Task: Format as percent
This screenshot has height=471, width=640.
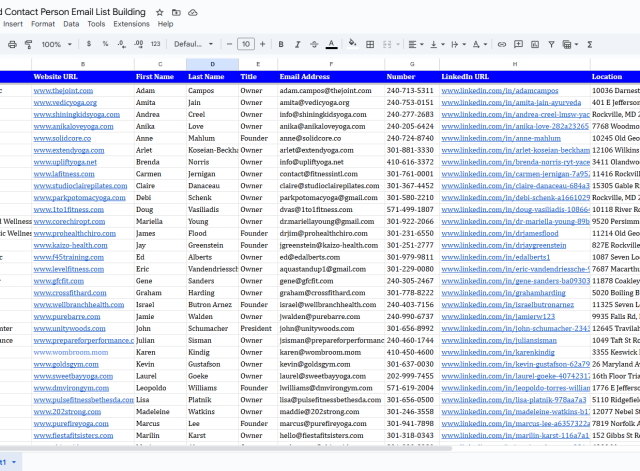Action: pyautogui.click(x=105, y=44)
